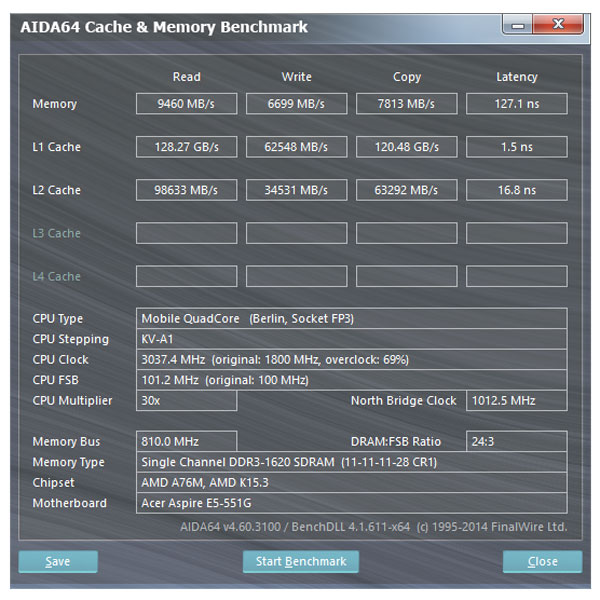Click Memory Type Single Channel DDR3-1620 SDRAM
This screenshot has height=600, width=600.
coord(352,462)
